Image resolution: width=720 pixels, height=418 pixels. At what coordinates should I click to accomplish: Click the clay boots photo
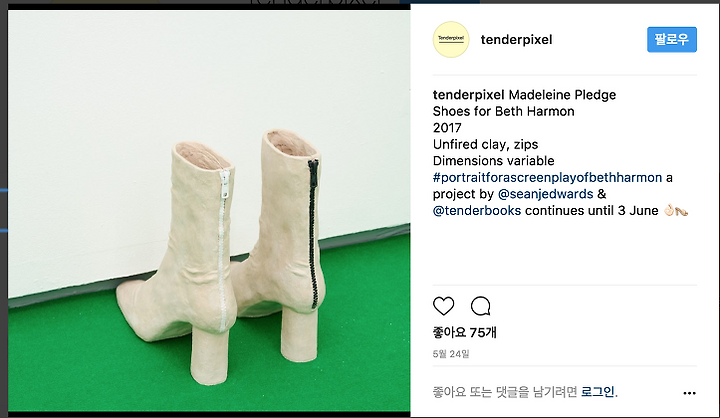point(209,211)
